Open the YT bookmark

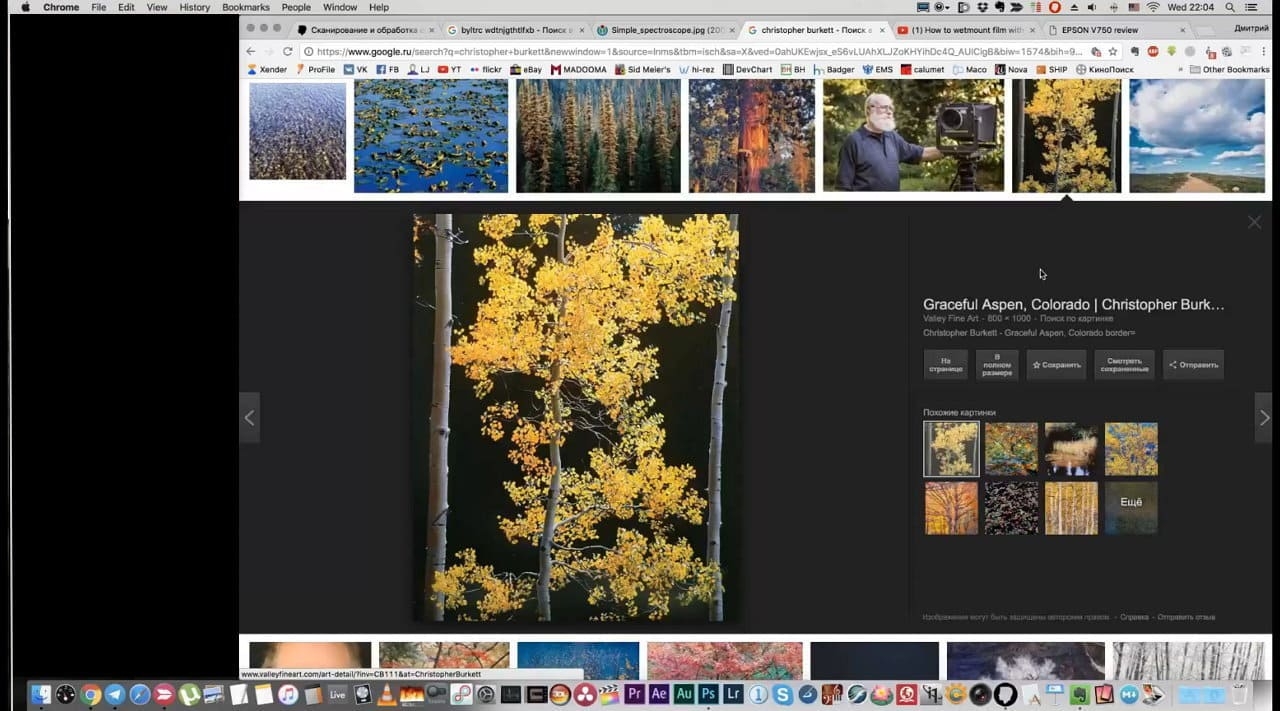tap(449, 69)
